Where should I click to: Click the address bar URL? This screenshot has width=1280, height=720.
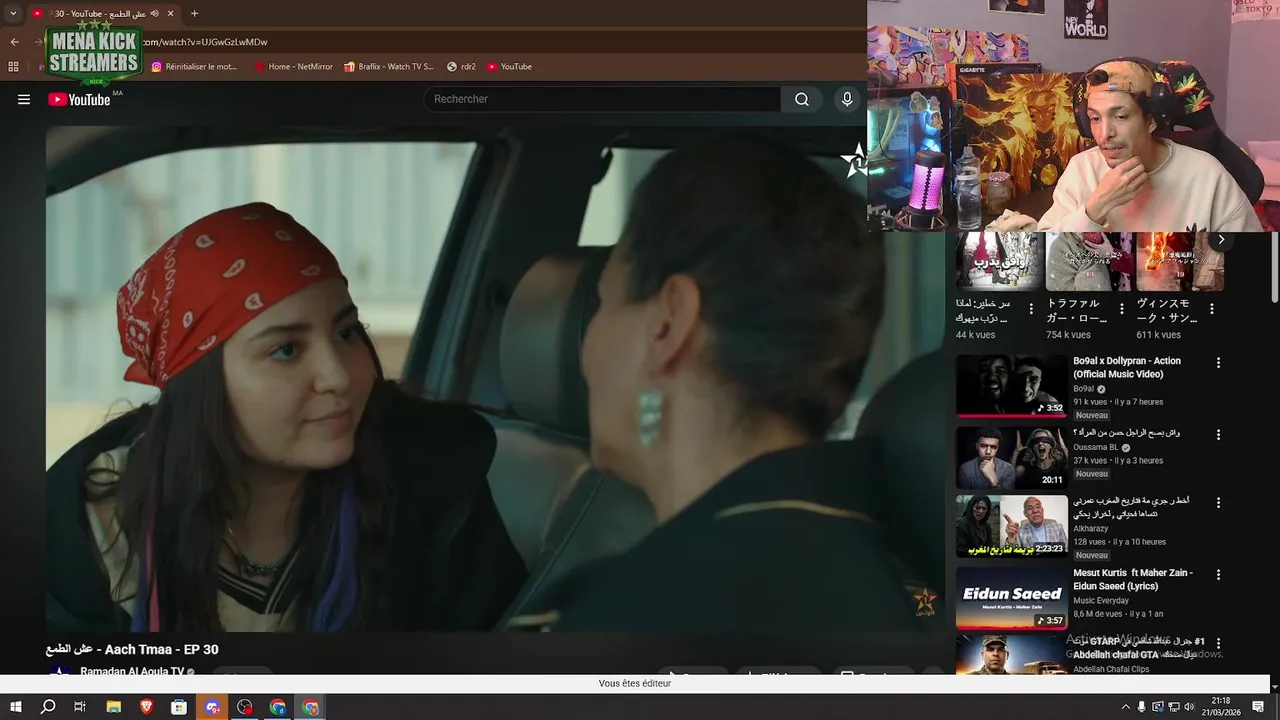point(205,42)
